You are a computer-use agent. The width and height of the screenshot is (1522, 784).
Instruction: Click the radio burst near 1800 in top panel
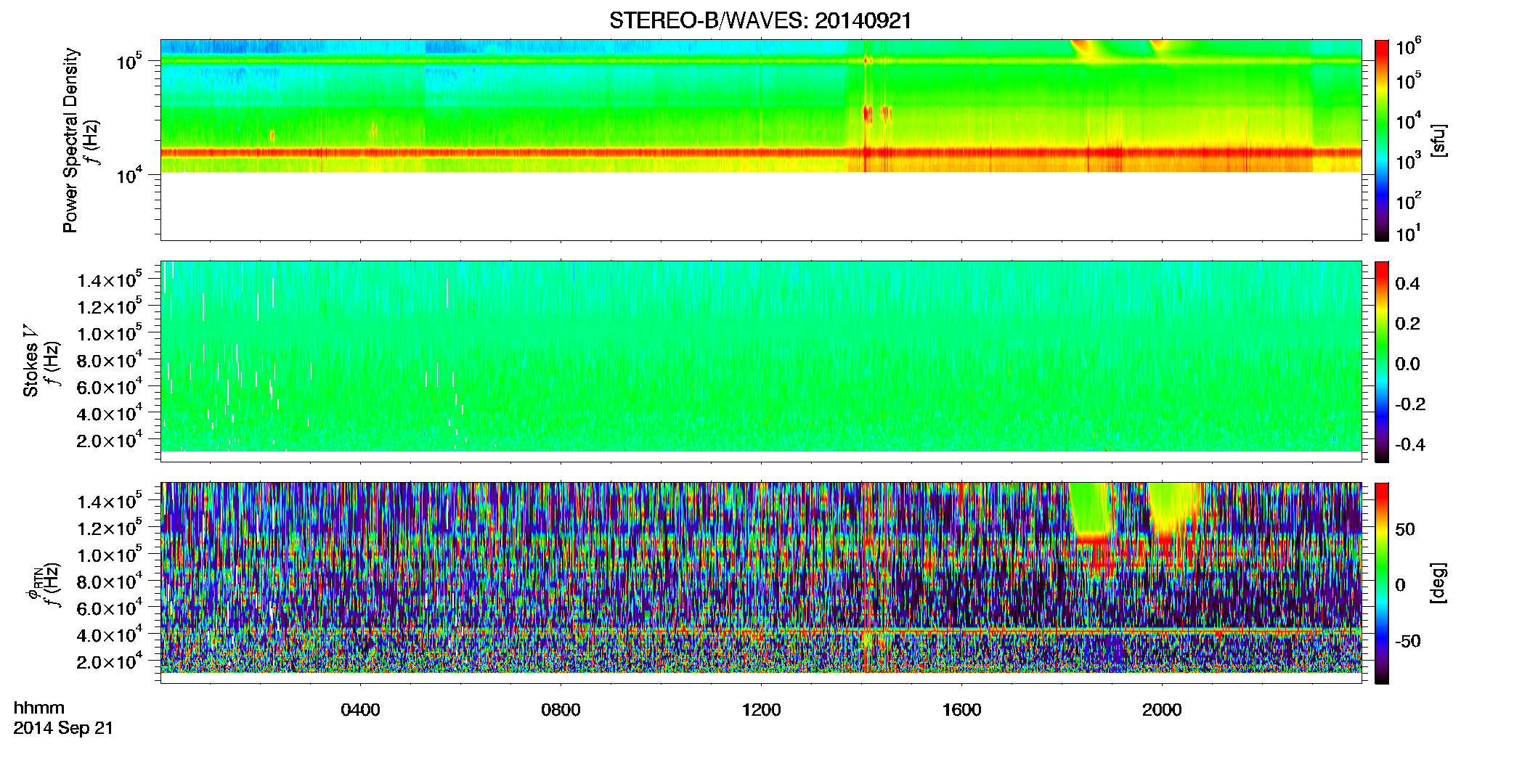click(1087, 51)
